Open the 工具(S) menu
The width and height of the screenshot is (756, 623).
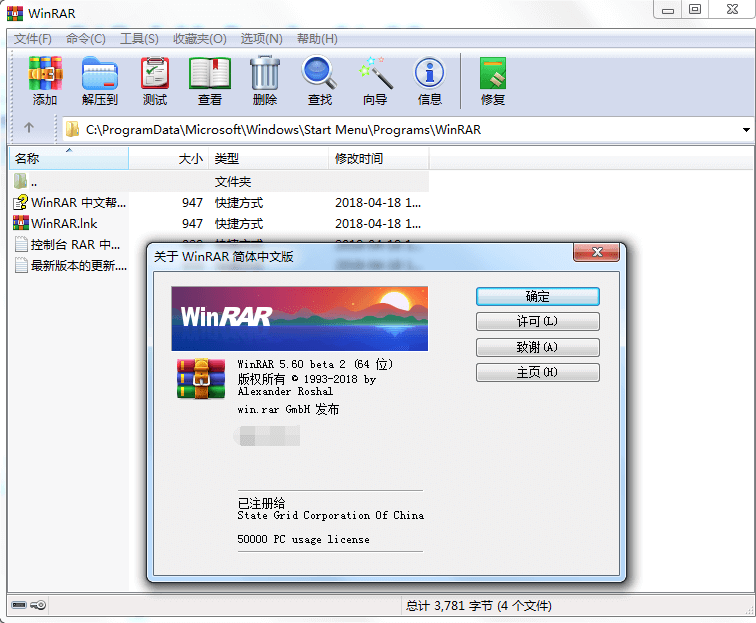(139, 39)
